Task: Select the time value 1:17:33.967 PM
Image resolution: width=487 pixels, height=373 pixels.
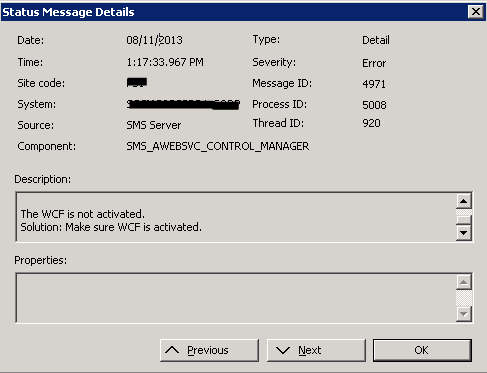Action: click(x=165, y=62)
